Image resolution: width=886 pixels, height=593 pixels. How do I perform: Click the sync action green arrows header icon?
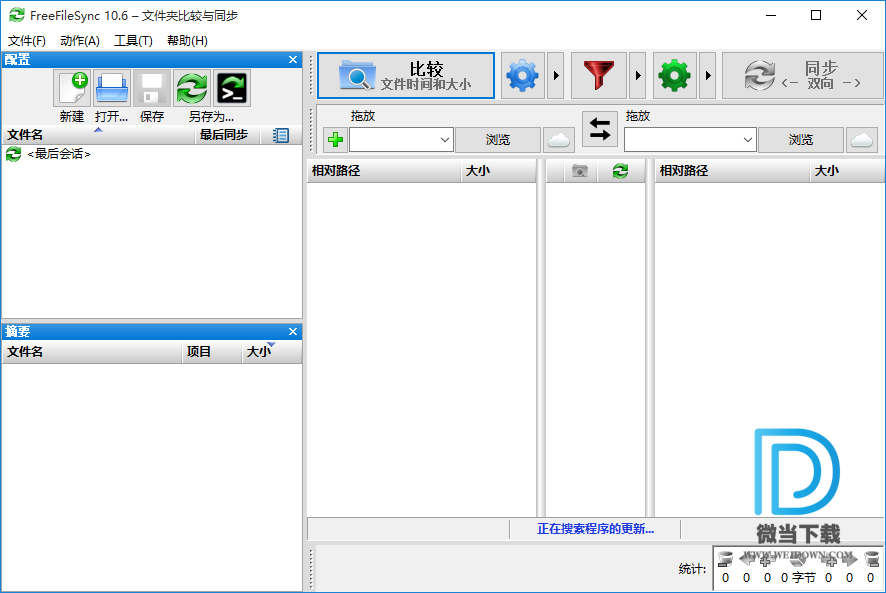point(620,171)
